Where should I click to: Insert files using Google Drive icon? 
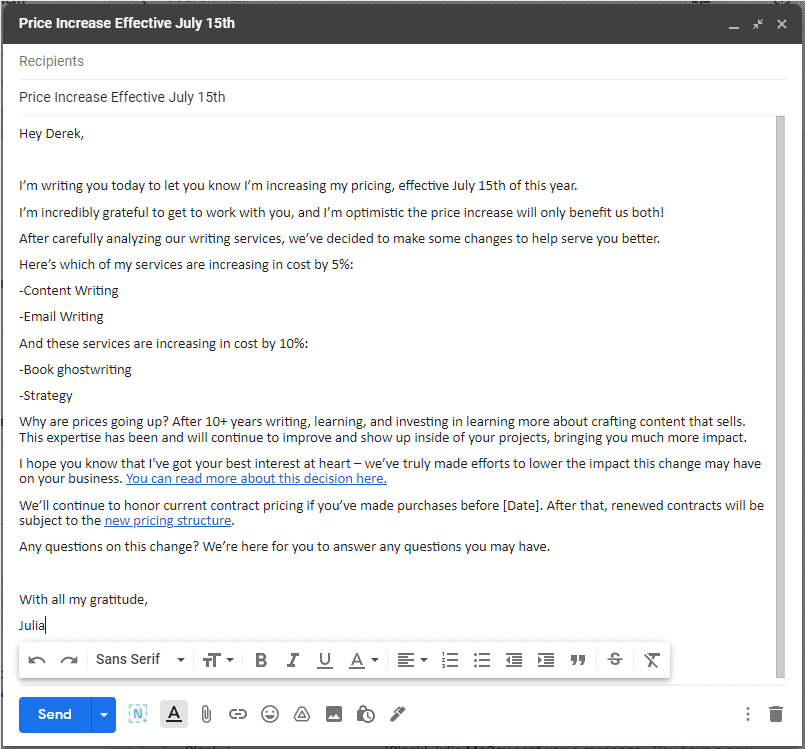click(x=302, y=714)
